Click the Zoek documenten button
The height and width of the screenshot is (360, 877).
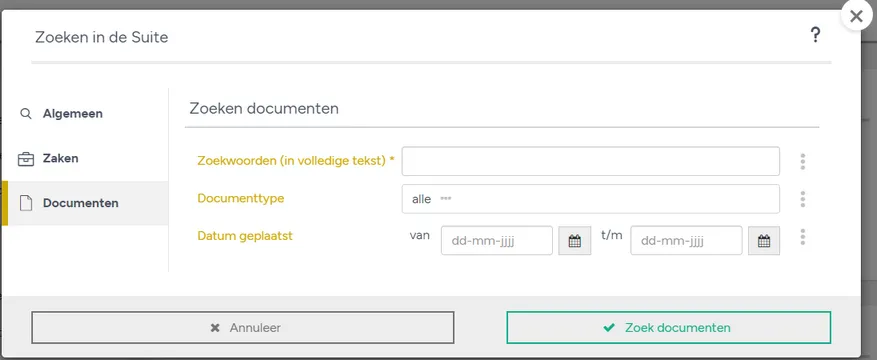pos(669,328)
